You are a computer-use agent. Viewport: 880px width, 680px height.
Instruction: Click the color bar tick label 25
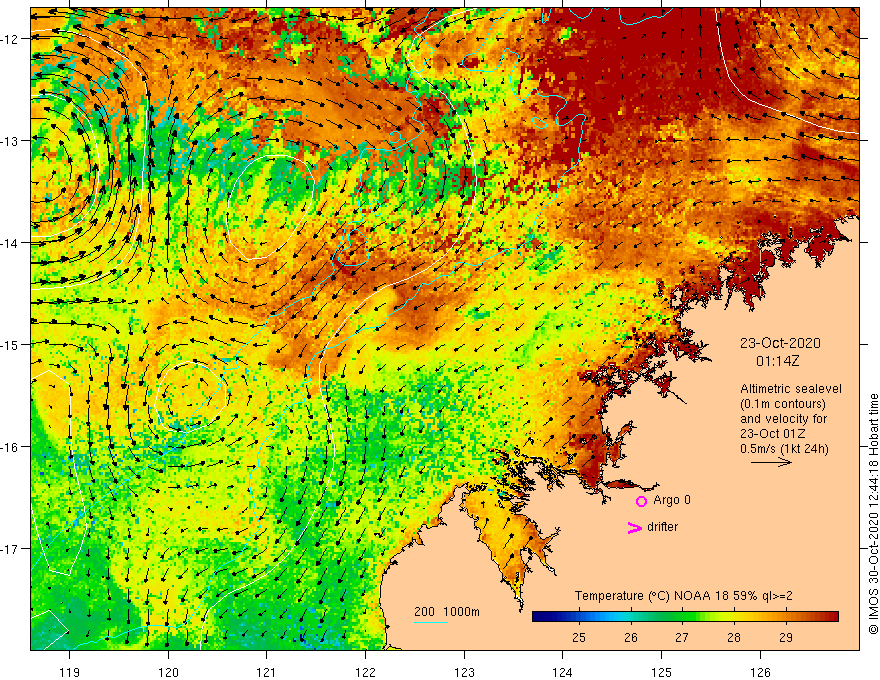click(x=579, y=637)
